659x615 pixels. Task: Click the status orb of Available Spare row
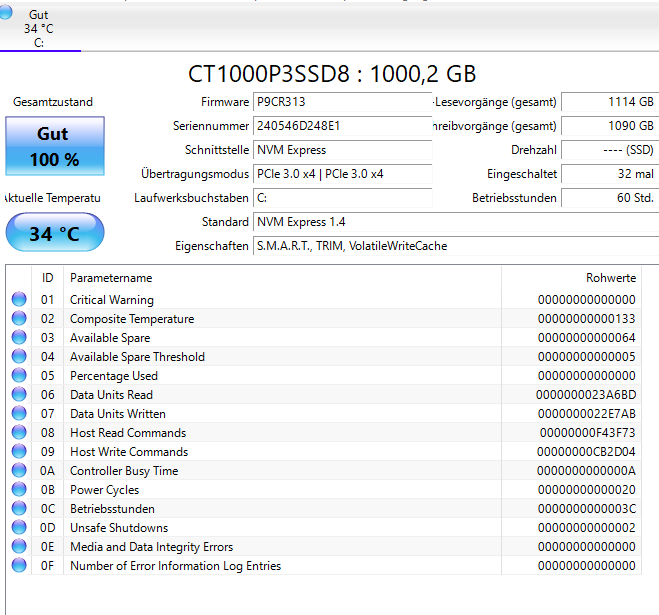19,337
